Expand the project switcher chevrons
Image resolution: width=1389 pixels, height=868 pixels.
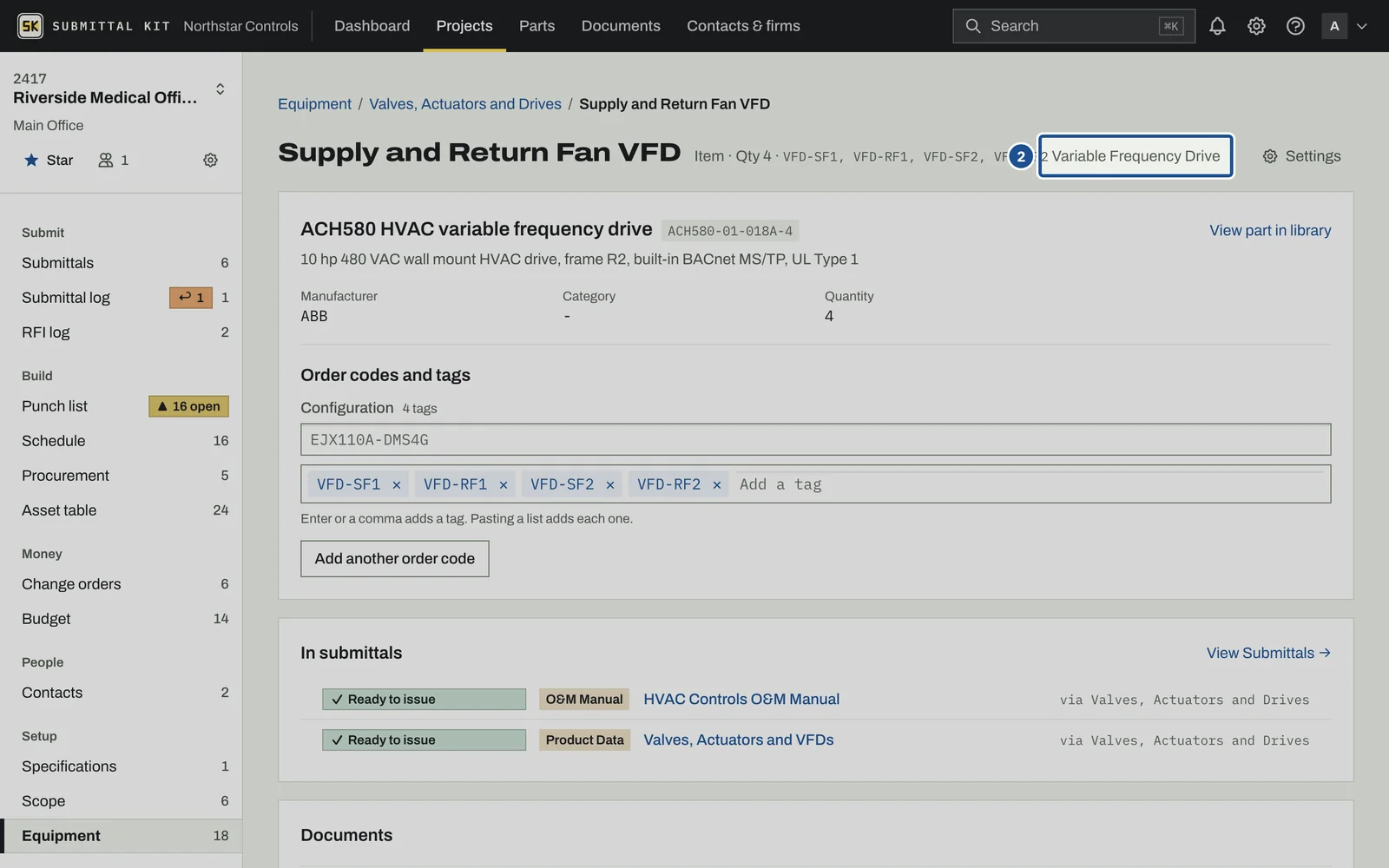pyautogui.click(x=220, y=89)
